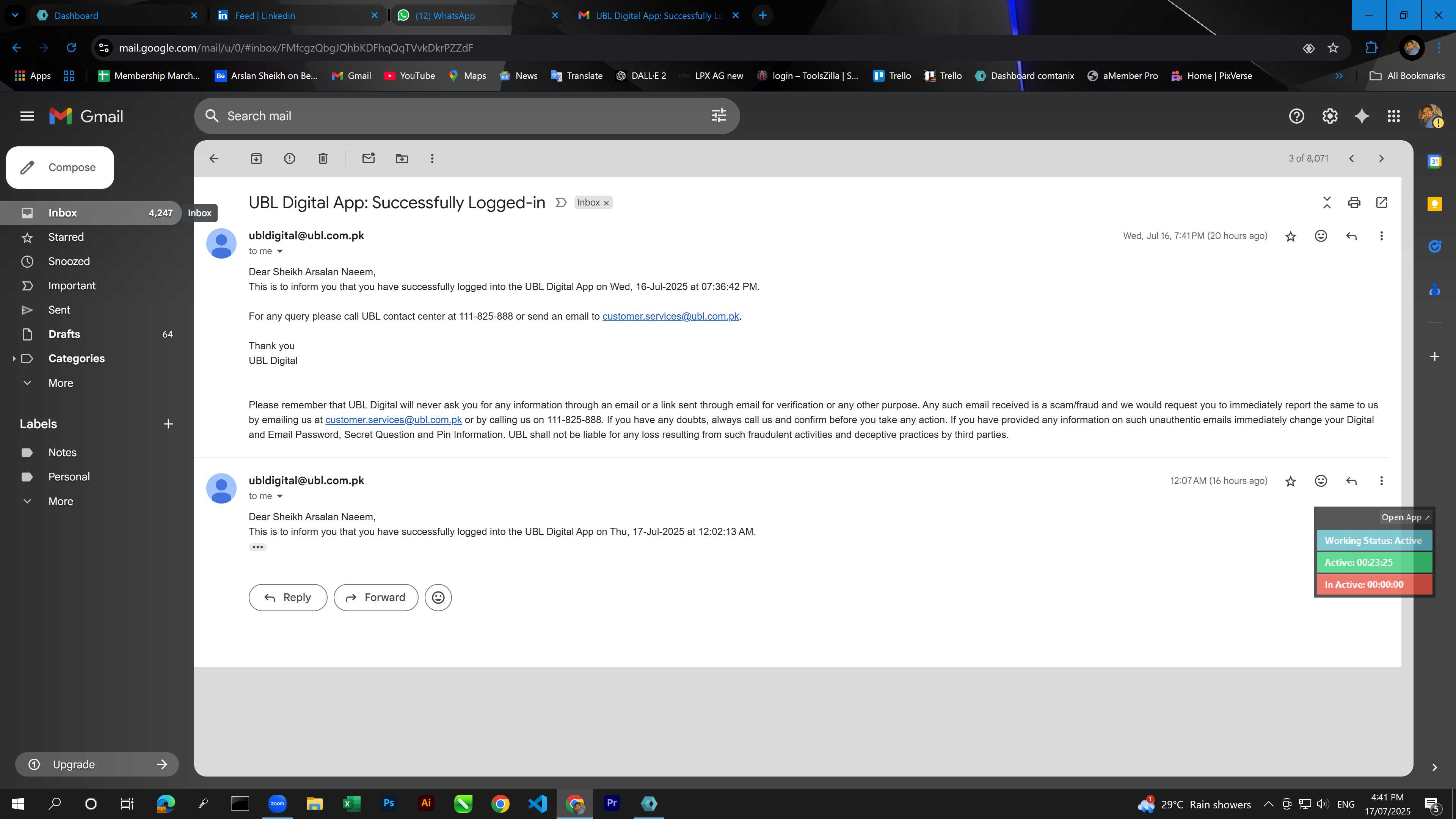The width and height of the screenshot is (1456, 819).
Task: Open Gmail Settings gear
Action: click(x=1329, y=116)
